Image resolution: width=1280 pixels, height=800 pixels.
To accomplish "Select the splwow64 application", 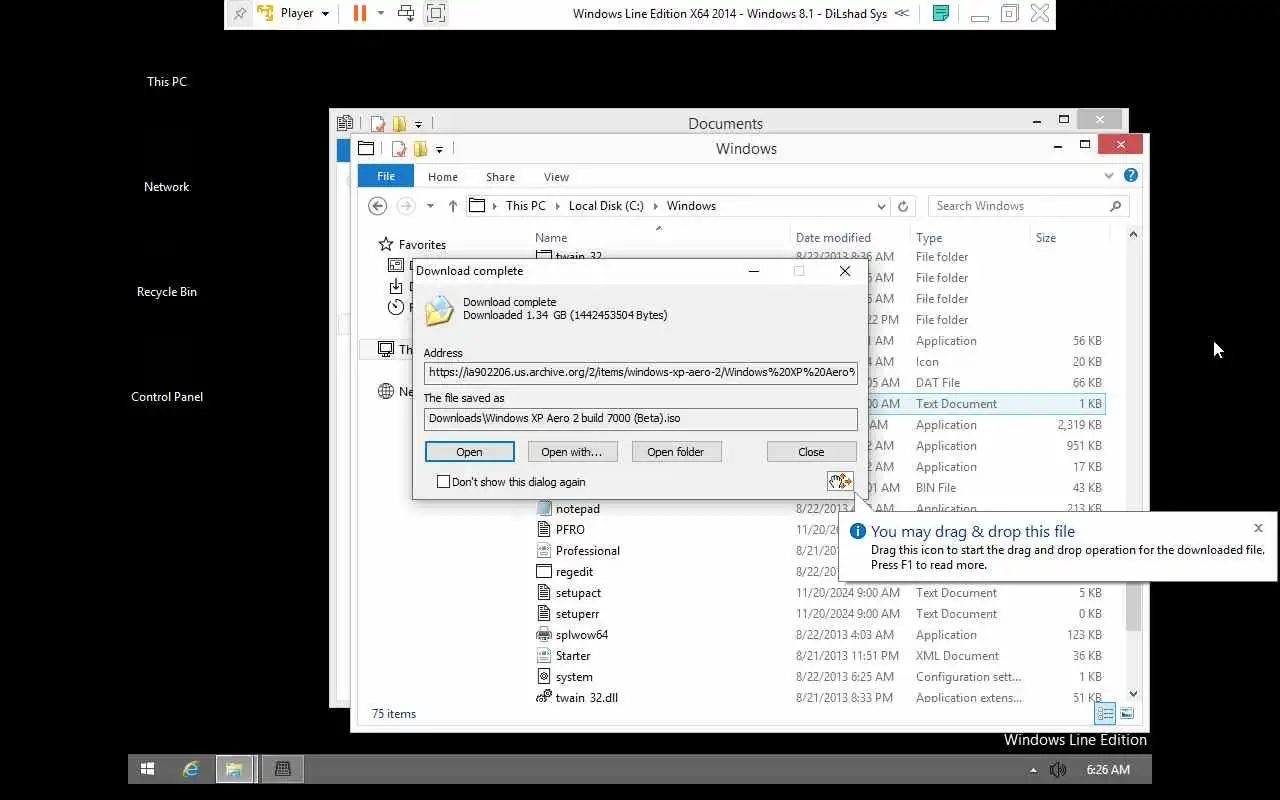I will click(581, 635).
